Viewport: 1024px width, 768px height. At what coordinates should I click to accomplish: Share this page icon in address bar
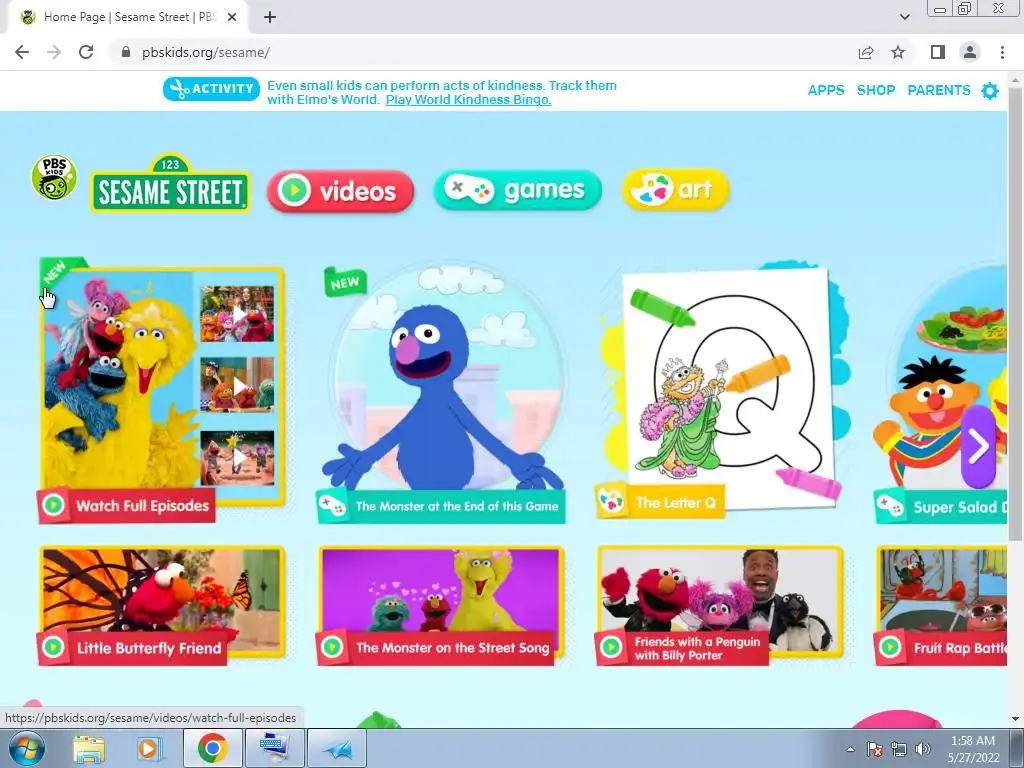pyautogui.click(x=866, y=52)
